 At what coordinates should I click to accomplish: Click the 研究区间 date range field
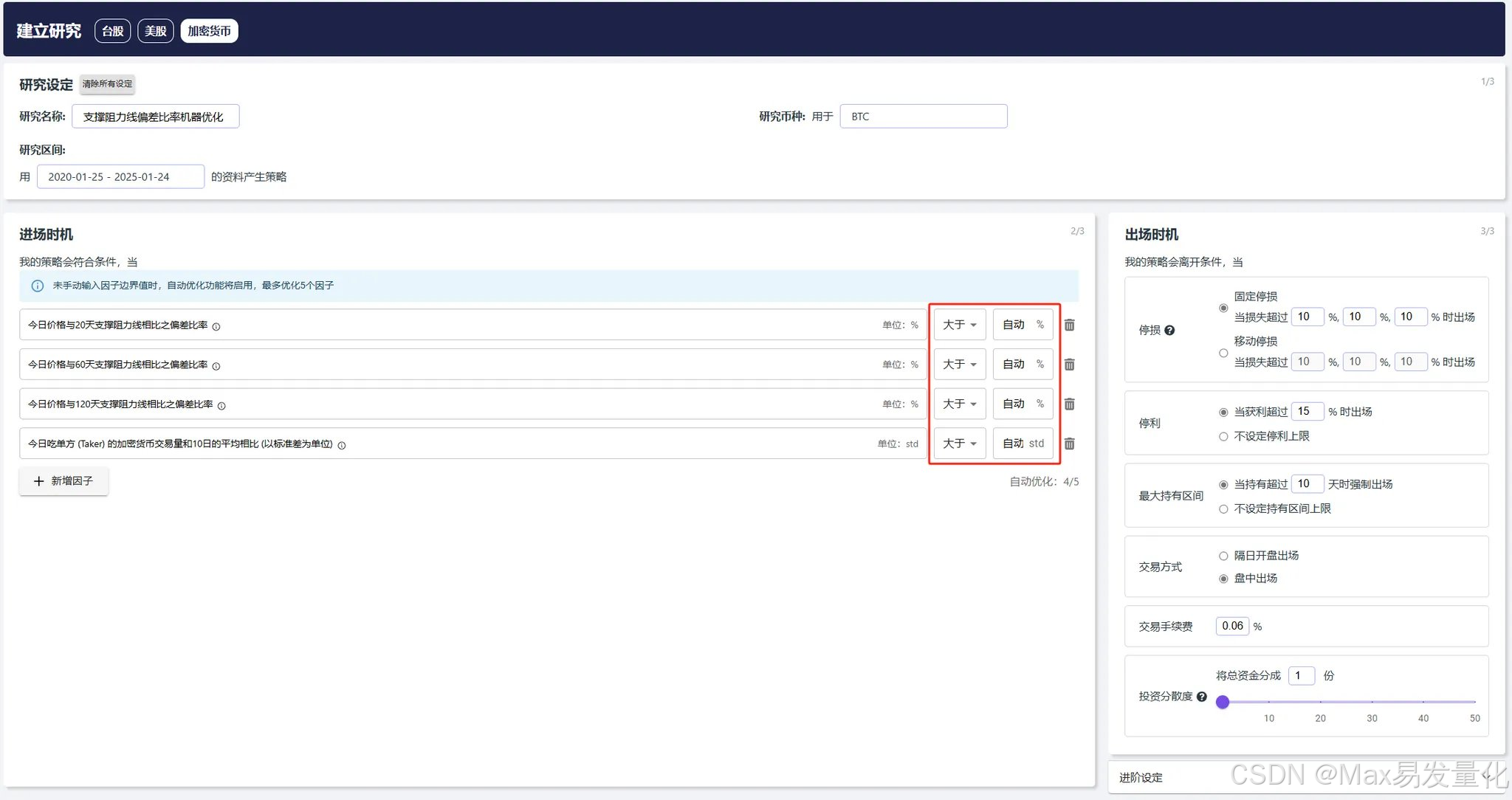pos(120,177)
